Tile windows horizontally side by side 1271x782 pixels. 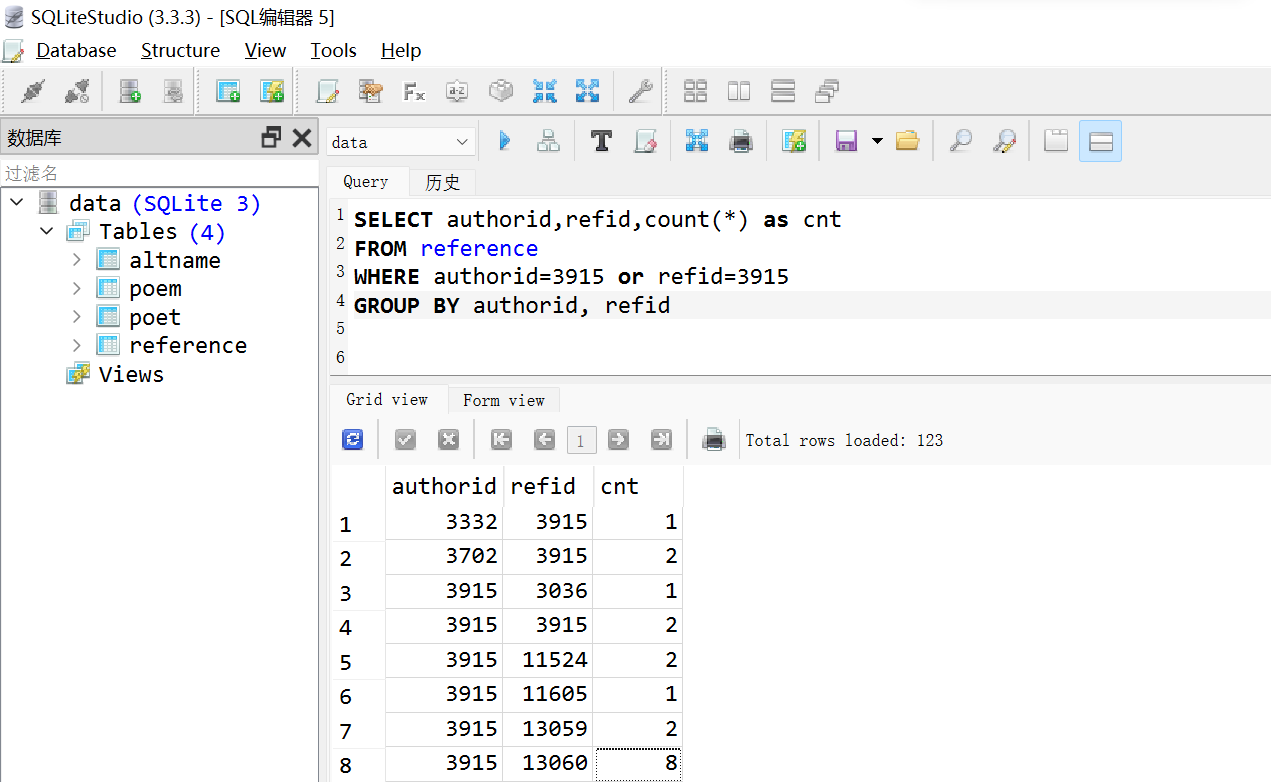[739, 92]
